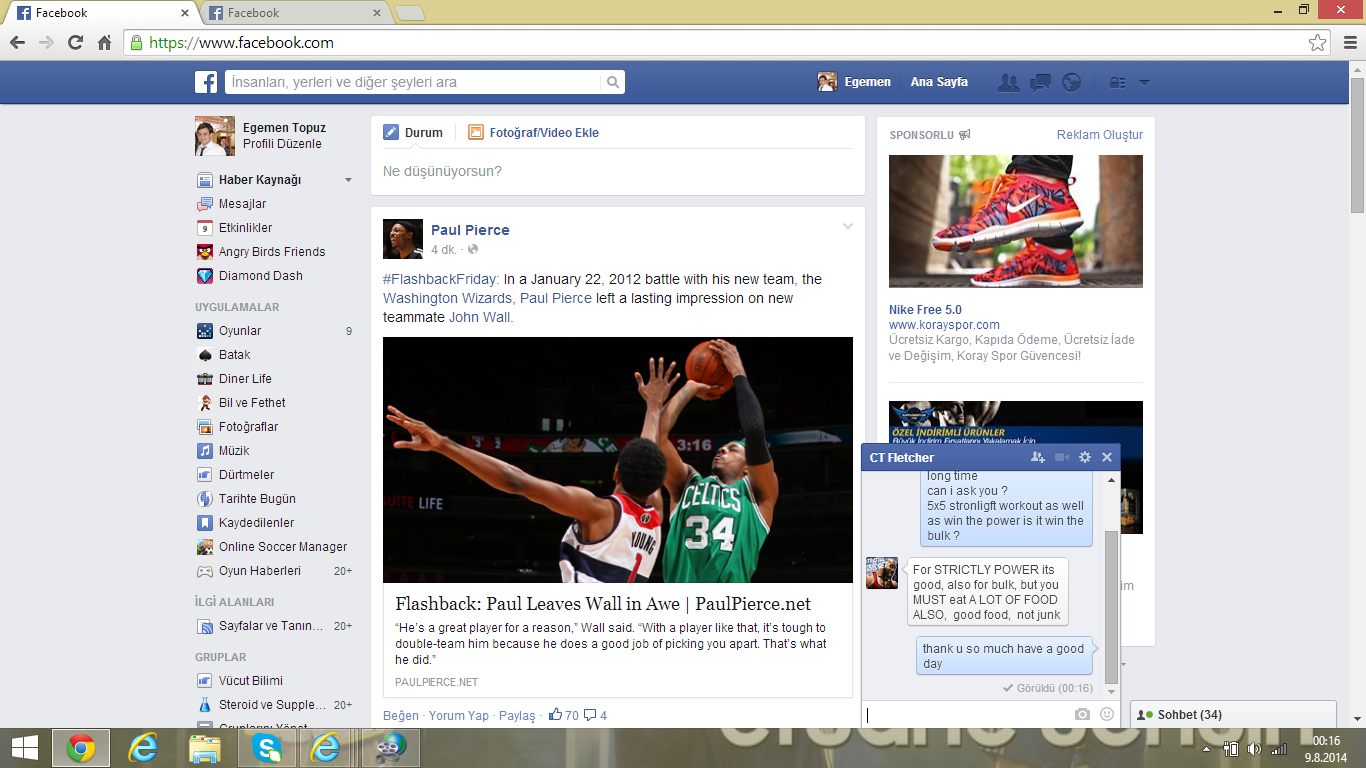
Task: Start video call in CT Fletcher chat
Action: pos(1062,457)
